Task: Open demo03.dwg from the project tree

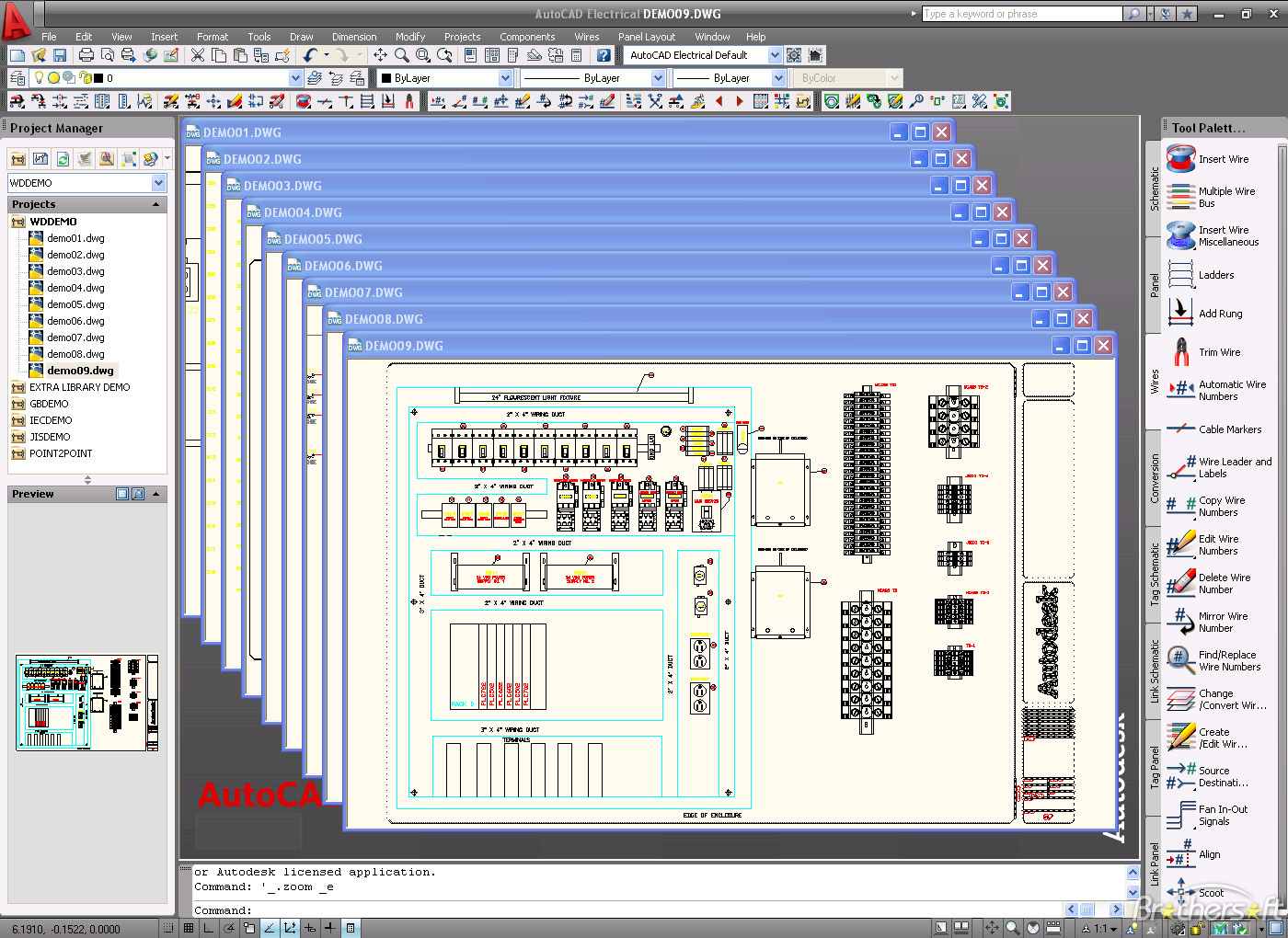Action: 74,270
